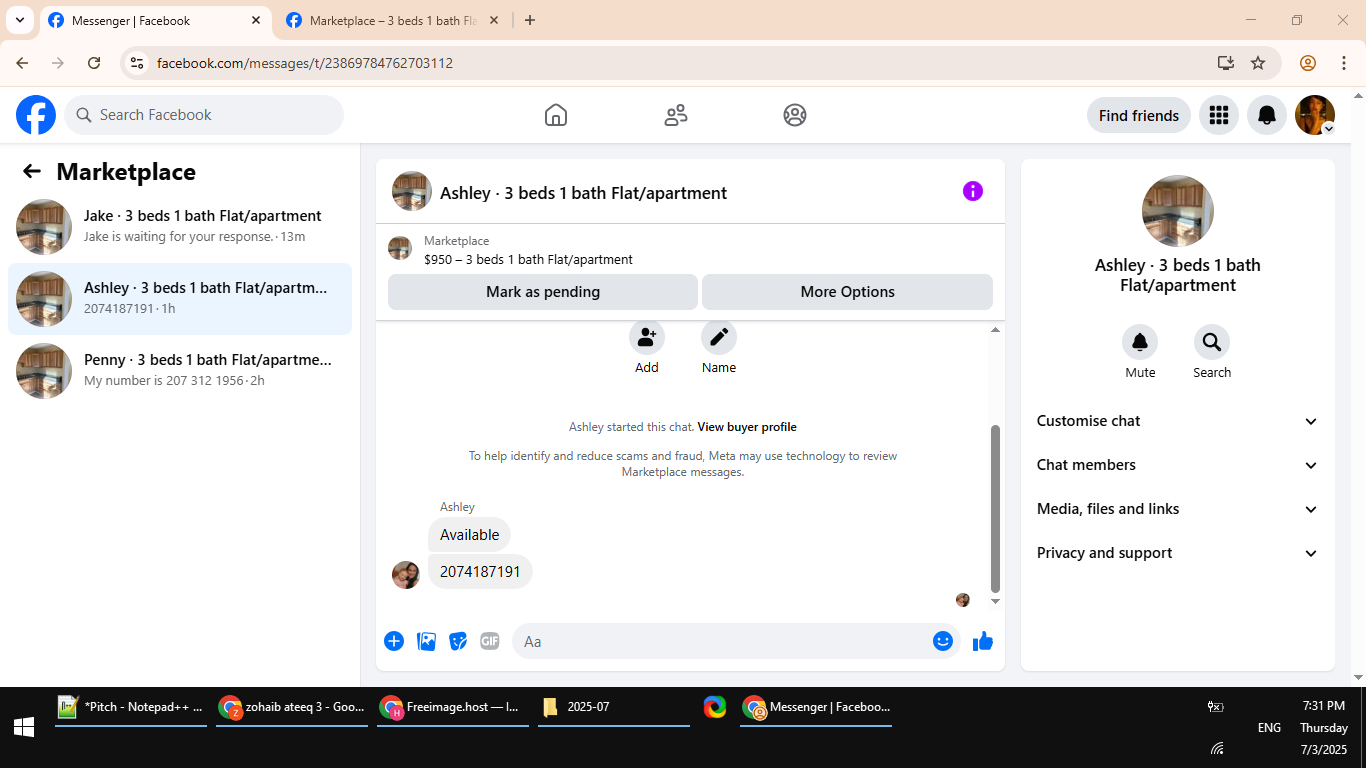This screenshot has width=1366, height=768.
Task: Open the 2025-07 folder in taskbar
Action: pyautogui.click(x=614, y=707)
